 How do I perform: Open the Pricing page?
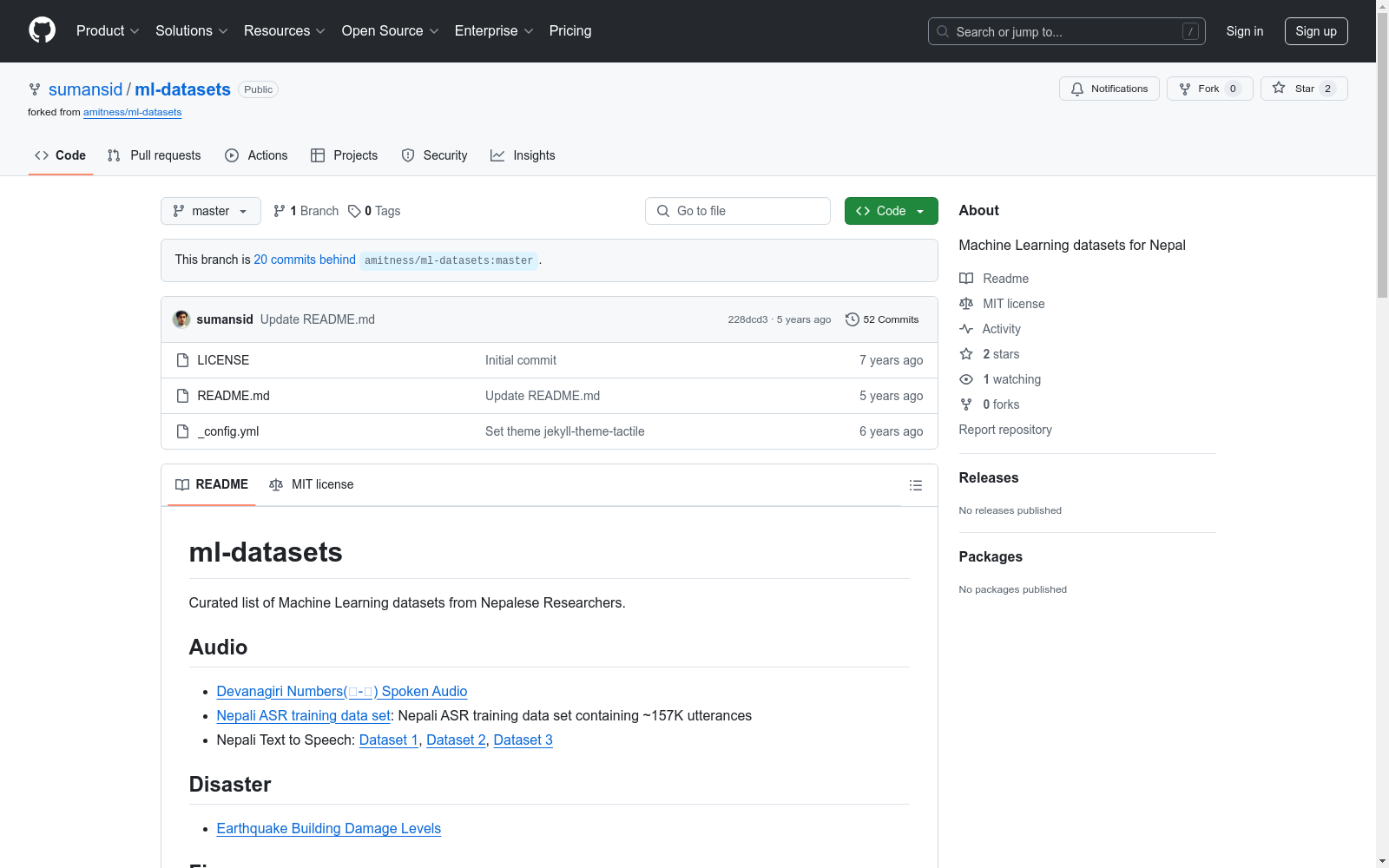coord(570,30)
